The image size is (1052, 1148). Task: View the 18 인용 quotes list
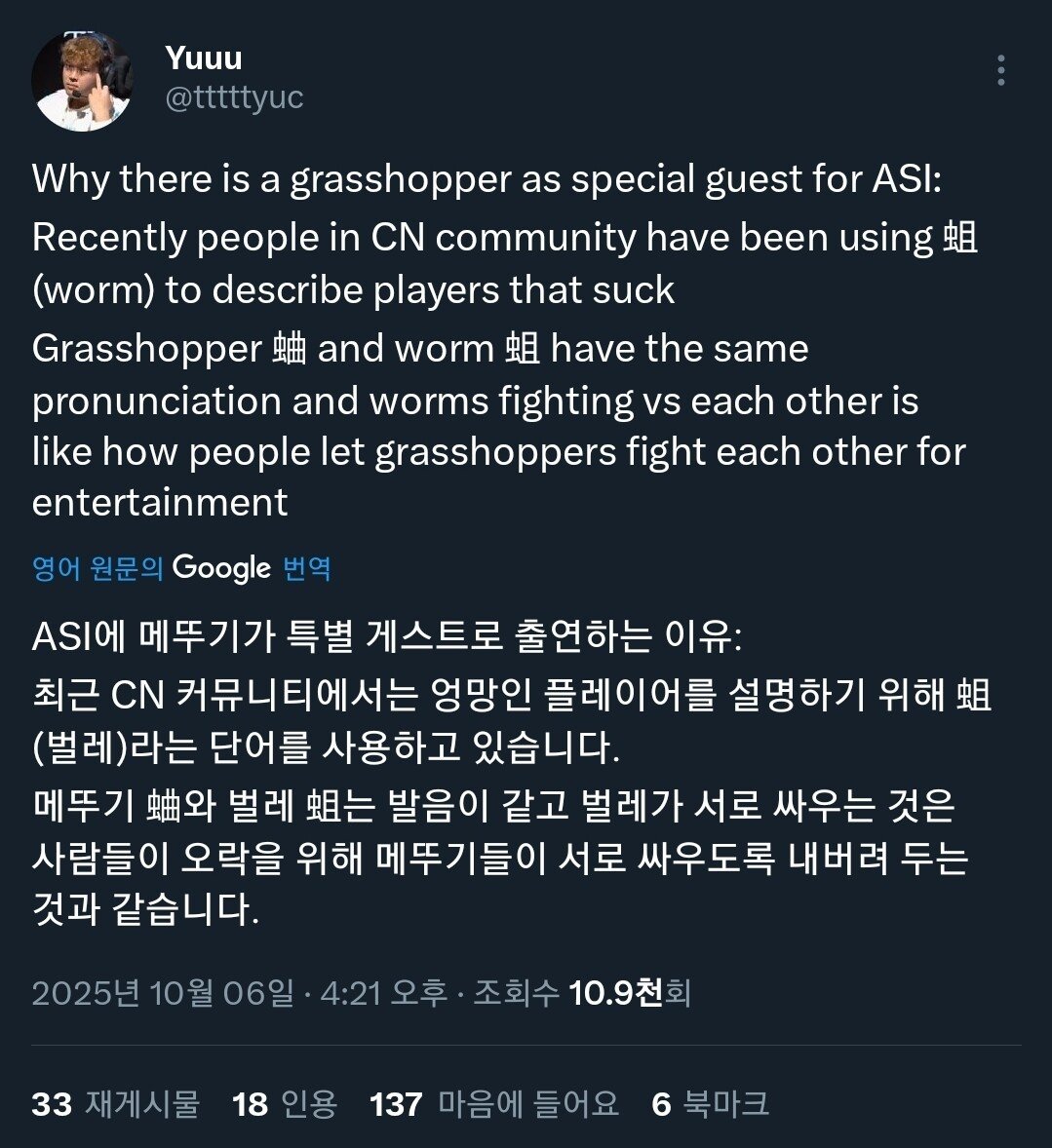coord(285,1104)
